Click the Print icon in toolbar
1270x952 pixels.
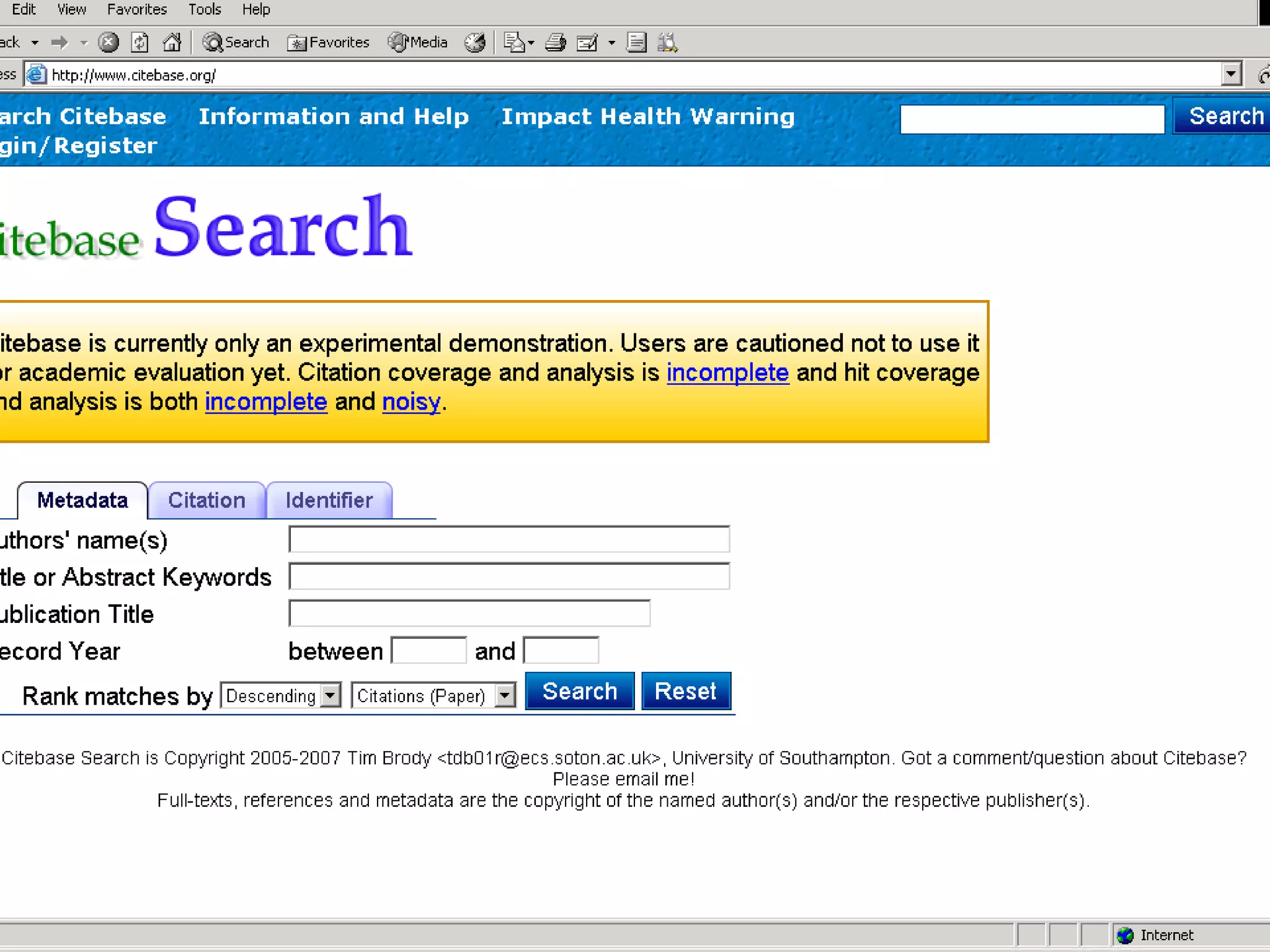tap(555, 42)
